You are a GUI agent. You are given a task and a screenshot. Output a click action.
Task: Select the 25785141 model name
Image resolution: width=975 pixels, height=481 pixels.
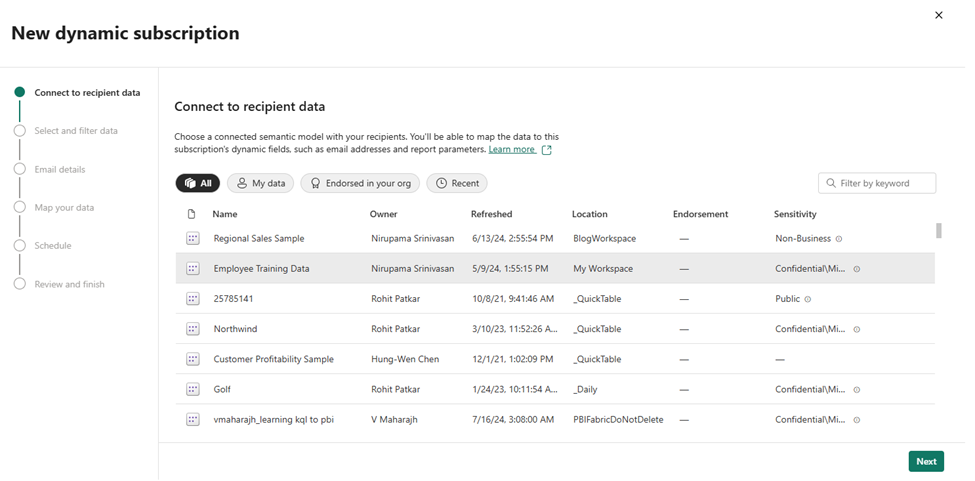tap(233, 299)
